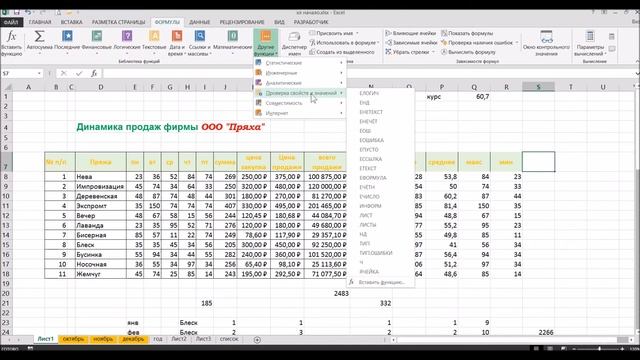Toggle Показать формулы show formulas
Screen dimensions: 640x360
click(467, 33)
